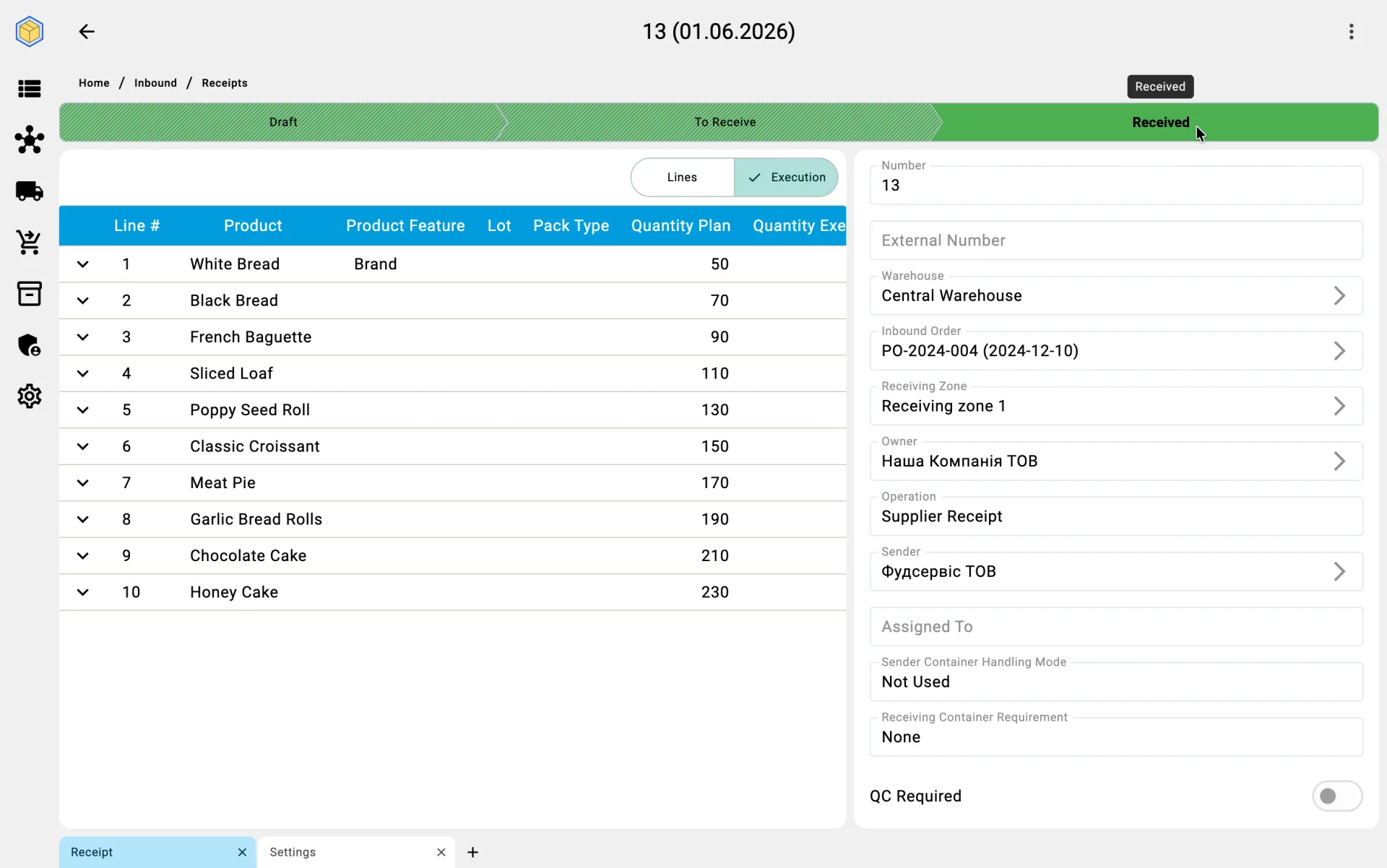Toggle the QC Required switch

[1336, 796]
